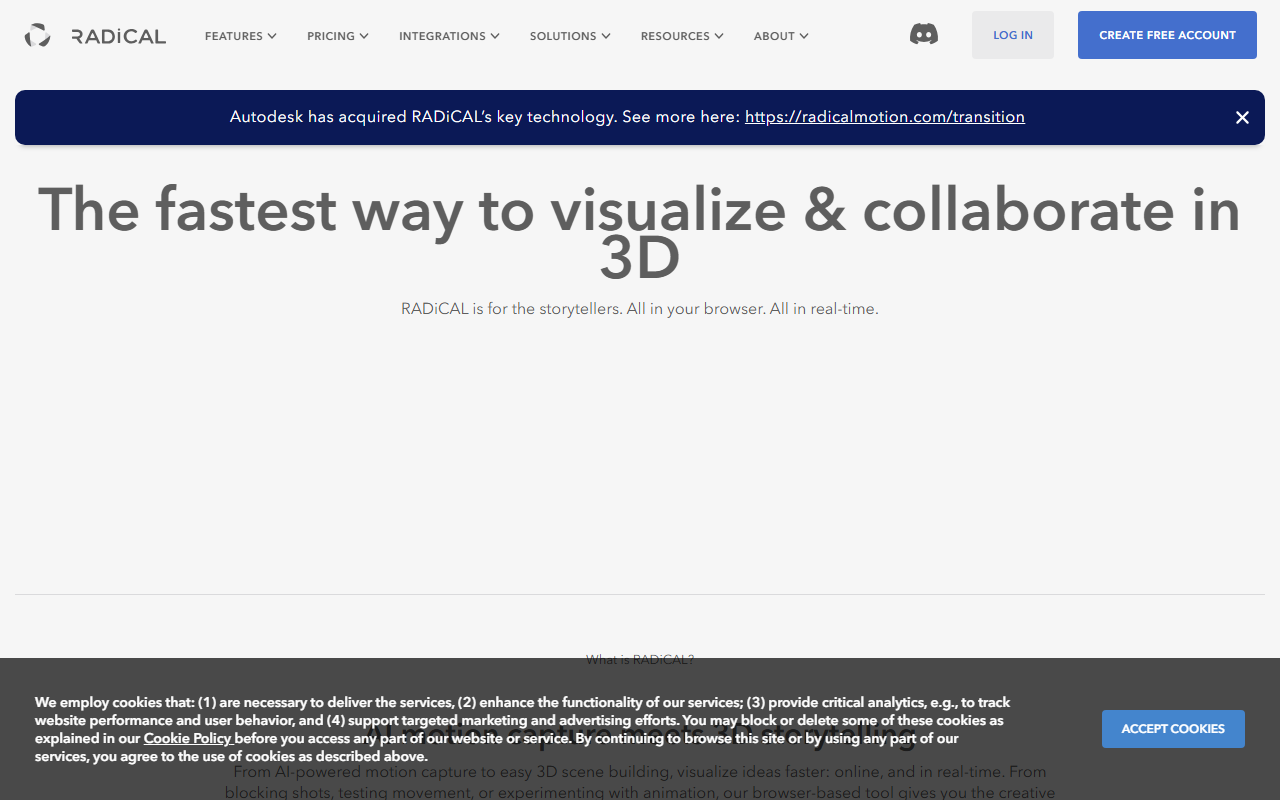This screenshot has width=1280, height=800.
Task: Expand the Features menu chevron
Action: (272, 36)
